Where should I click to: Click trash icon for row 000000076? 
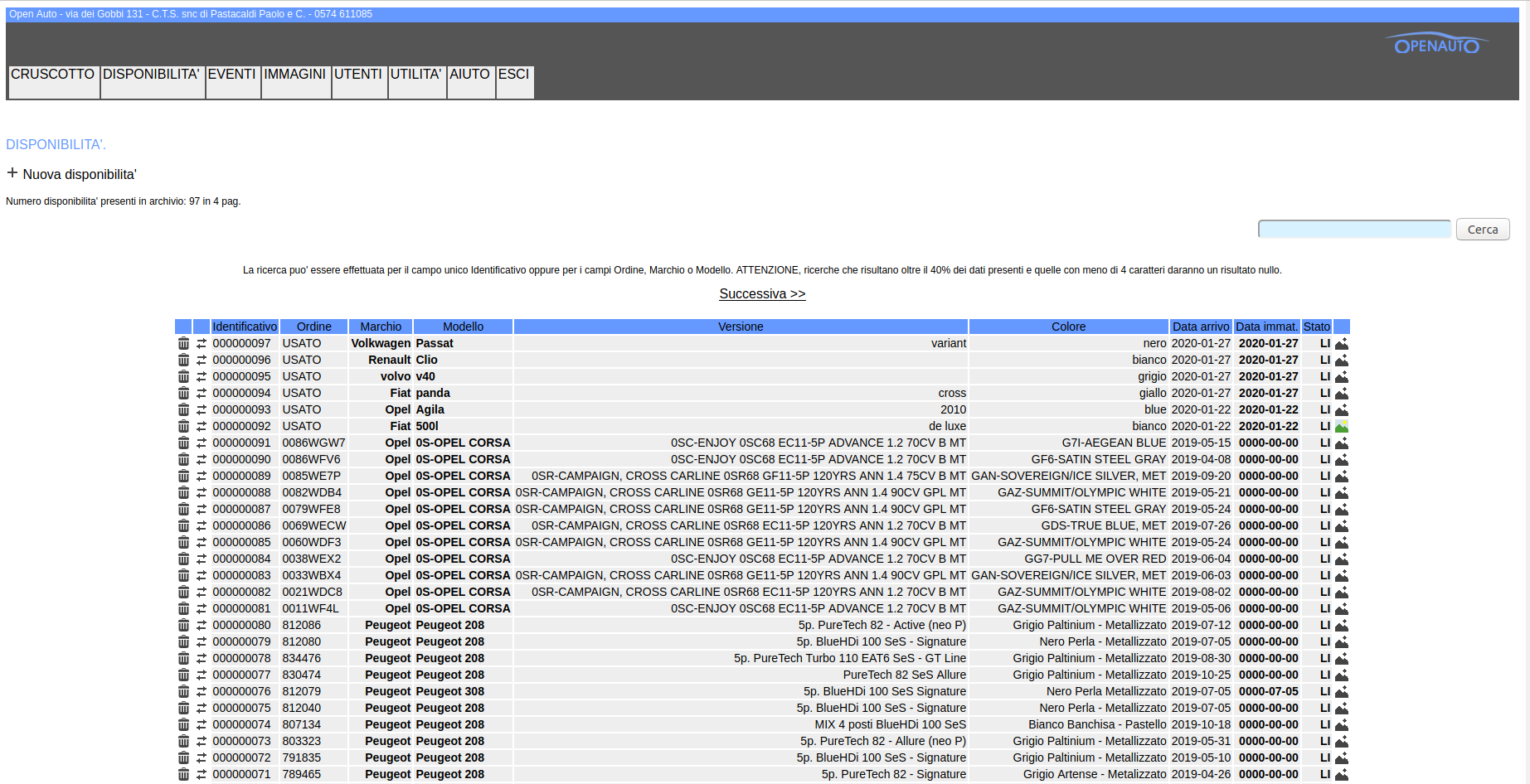click(183, 691)
